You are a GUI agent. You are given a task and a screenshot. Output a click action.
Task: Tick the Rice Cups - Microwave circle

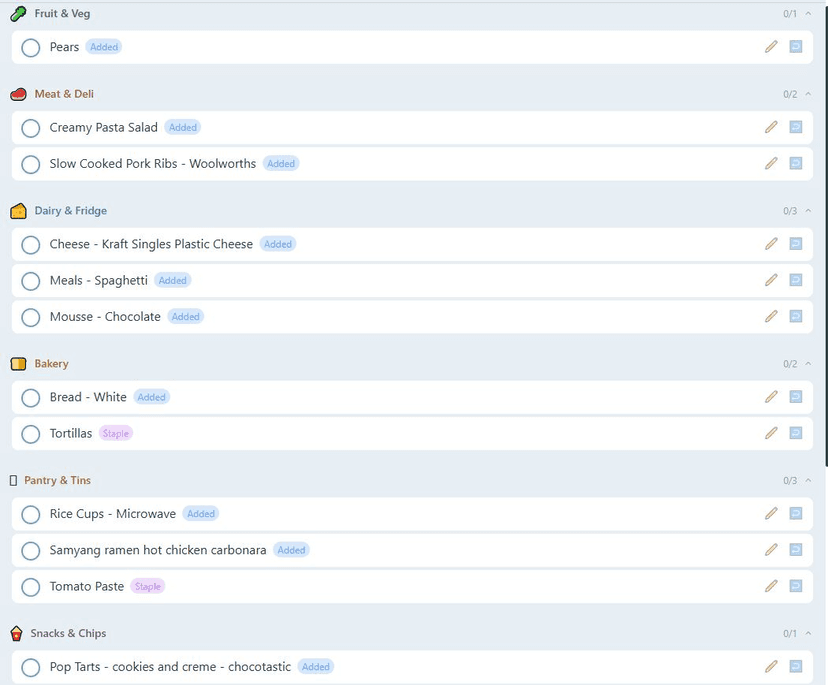click(31, 515)
